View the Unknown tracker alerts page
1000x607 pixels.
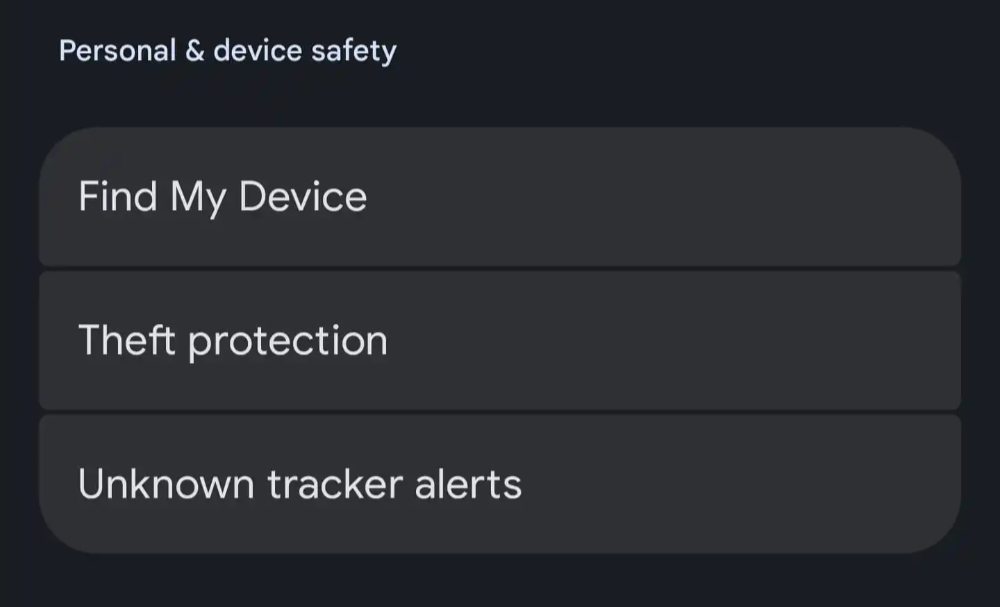click(500, 484)
